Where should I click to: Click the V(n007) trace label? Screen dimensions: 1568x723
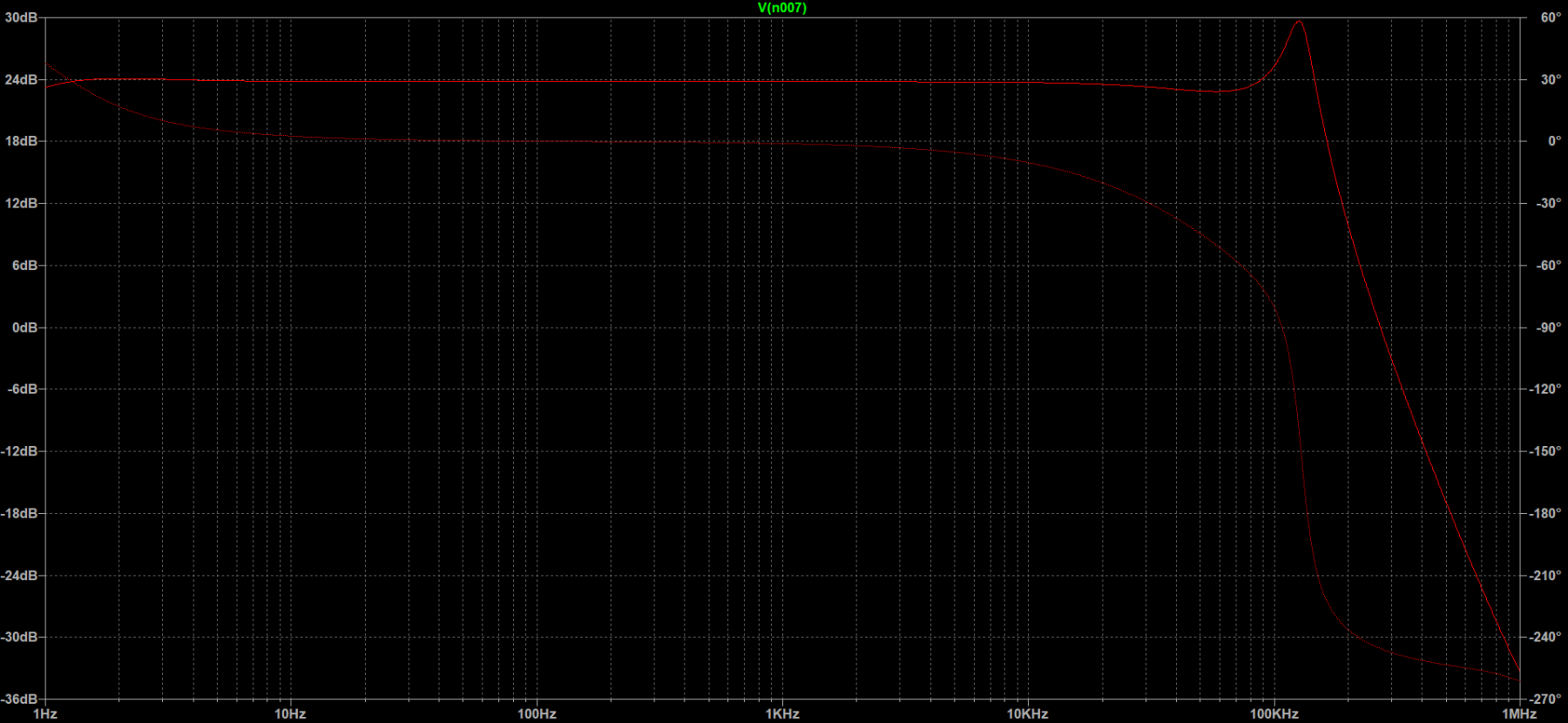(781, 8)
